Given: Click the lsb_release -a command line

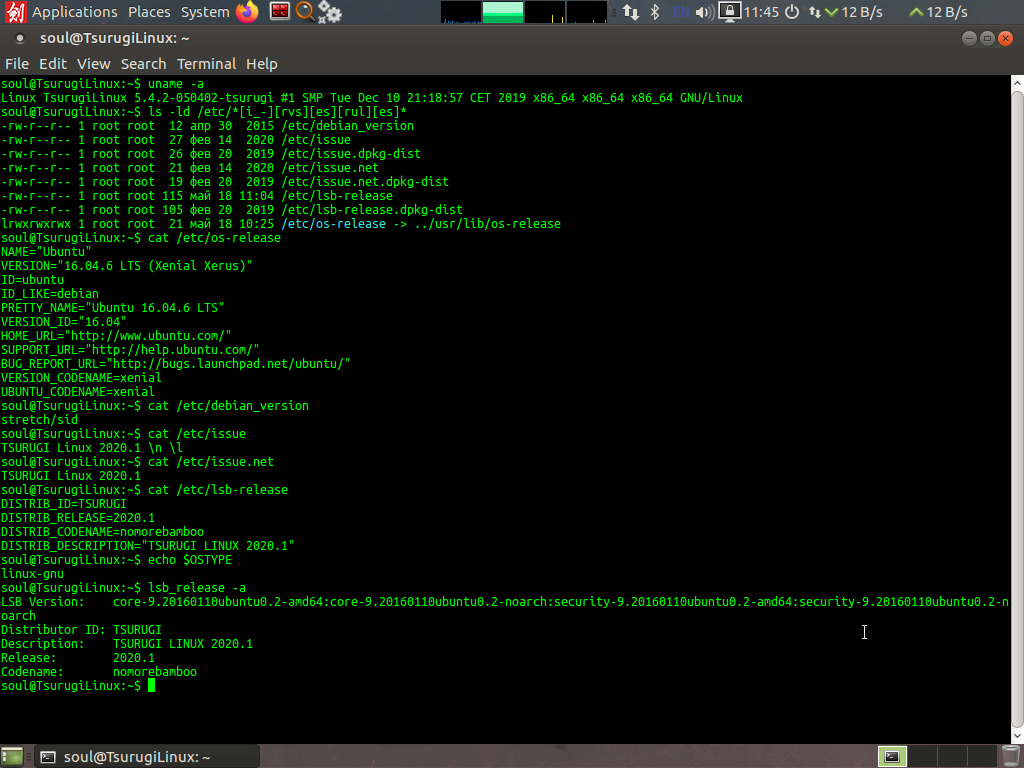Looking at the screenshot, I should click(123, 588).
